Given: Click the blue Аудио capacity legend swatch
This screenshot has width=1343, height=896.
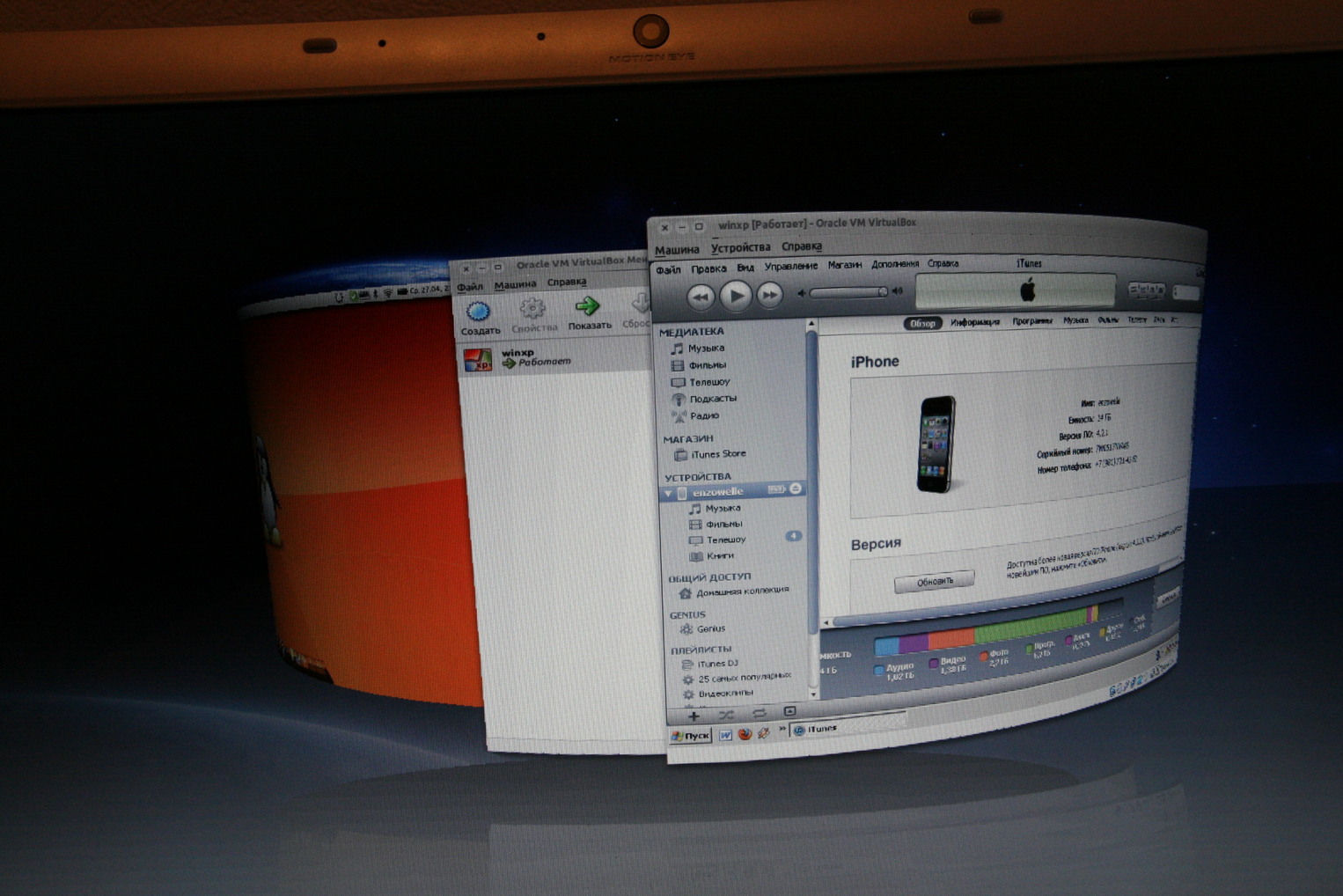Looking at the screenshot, I should (877, 670).
